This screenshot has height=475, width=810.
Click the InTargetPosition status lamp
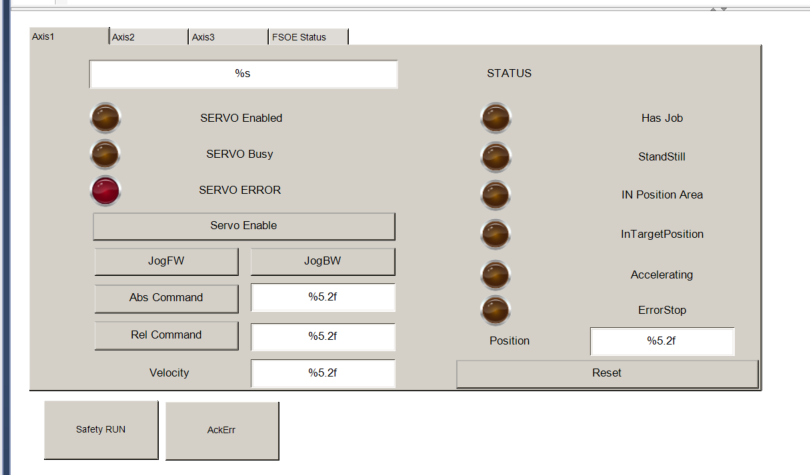495,234
